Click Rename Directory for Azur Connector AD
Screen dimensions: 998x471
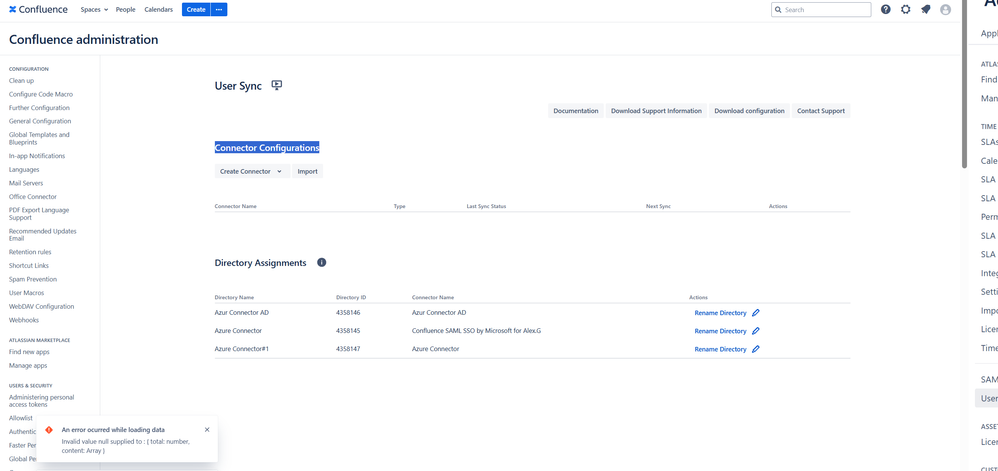720,313
